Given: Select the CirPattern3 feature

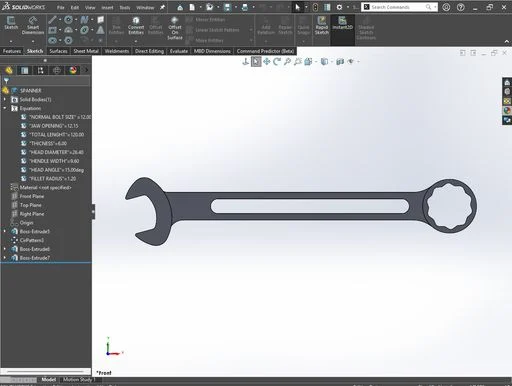Looking at the screenshot, I should [32, 240].
